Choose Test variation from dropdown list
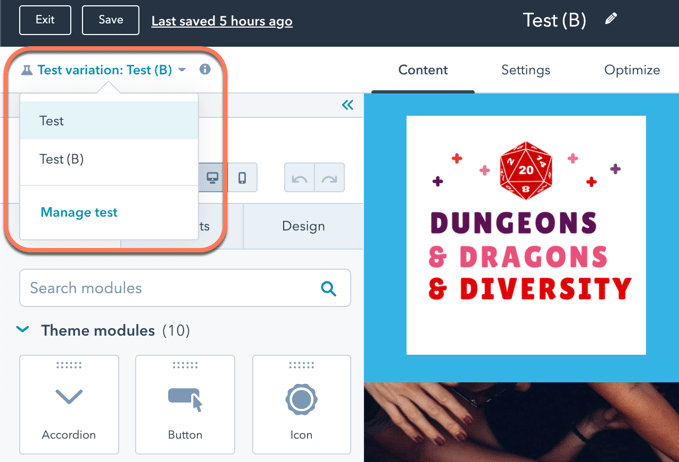Viewport: 679px width, 462px height. tap(109, 120)
